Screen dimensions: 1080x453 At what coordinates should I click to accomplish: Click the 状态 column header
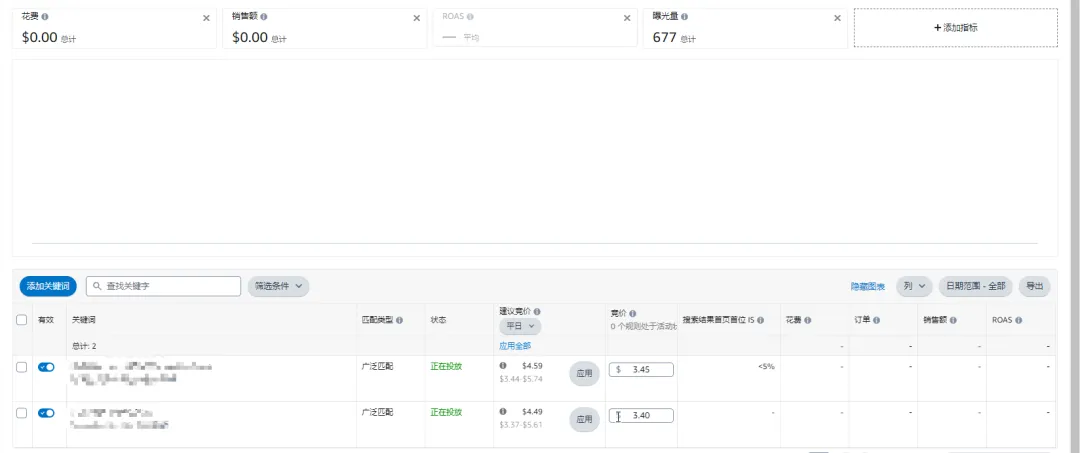pyautogui.click(x=439, y=320)
